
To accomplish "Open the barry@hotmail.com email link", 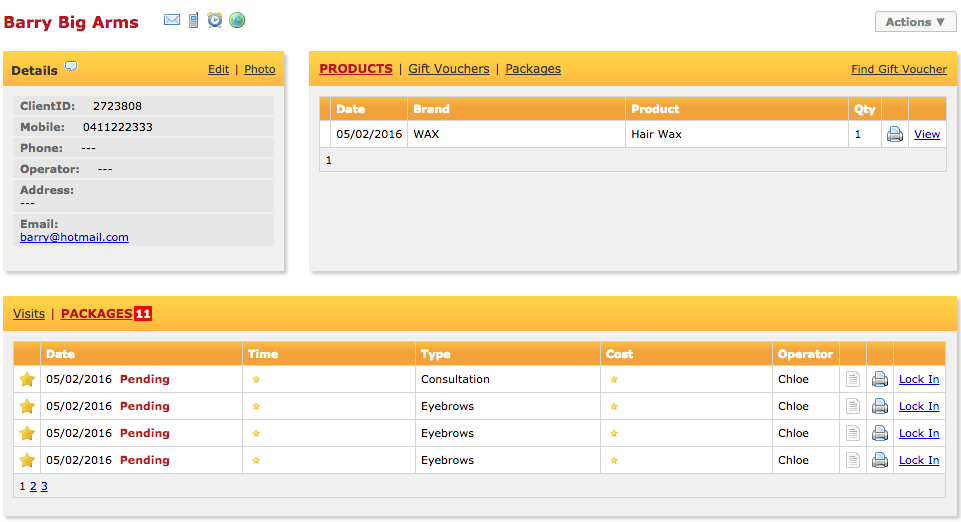I will 74,237.
